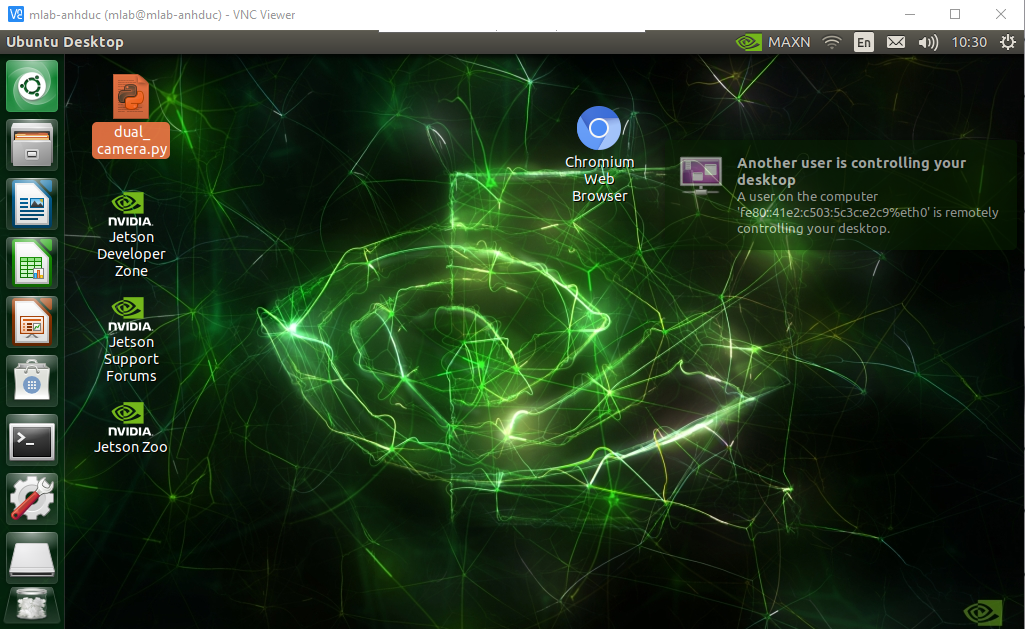Open the En keyboard input indicator
Viewport: 1025px width, 629px height.
click(x=864, y=42)
